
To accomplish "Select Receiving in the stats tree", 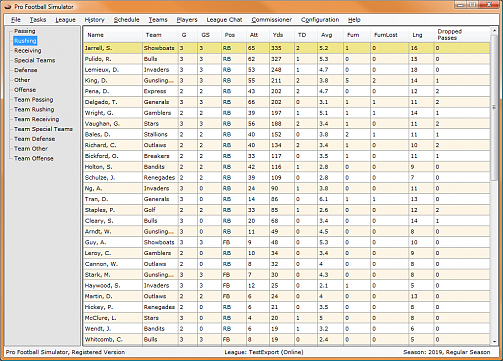I will pyautogui.click(x=28, y=51).
